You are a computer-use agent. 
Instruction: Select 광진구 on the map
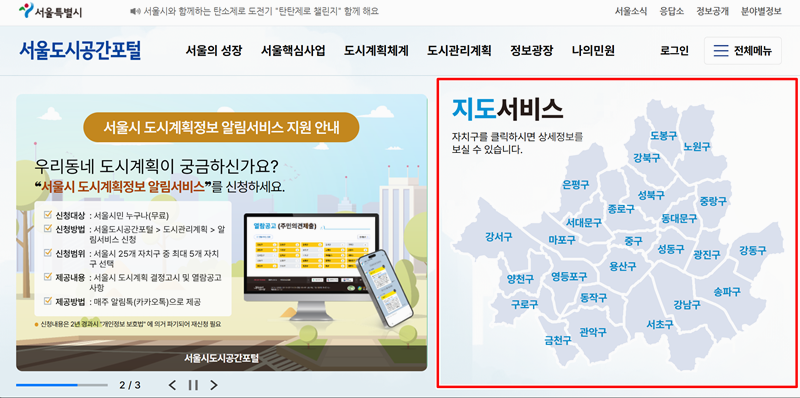(x=707, y=255)
